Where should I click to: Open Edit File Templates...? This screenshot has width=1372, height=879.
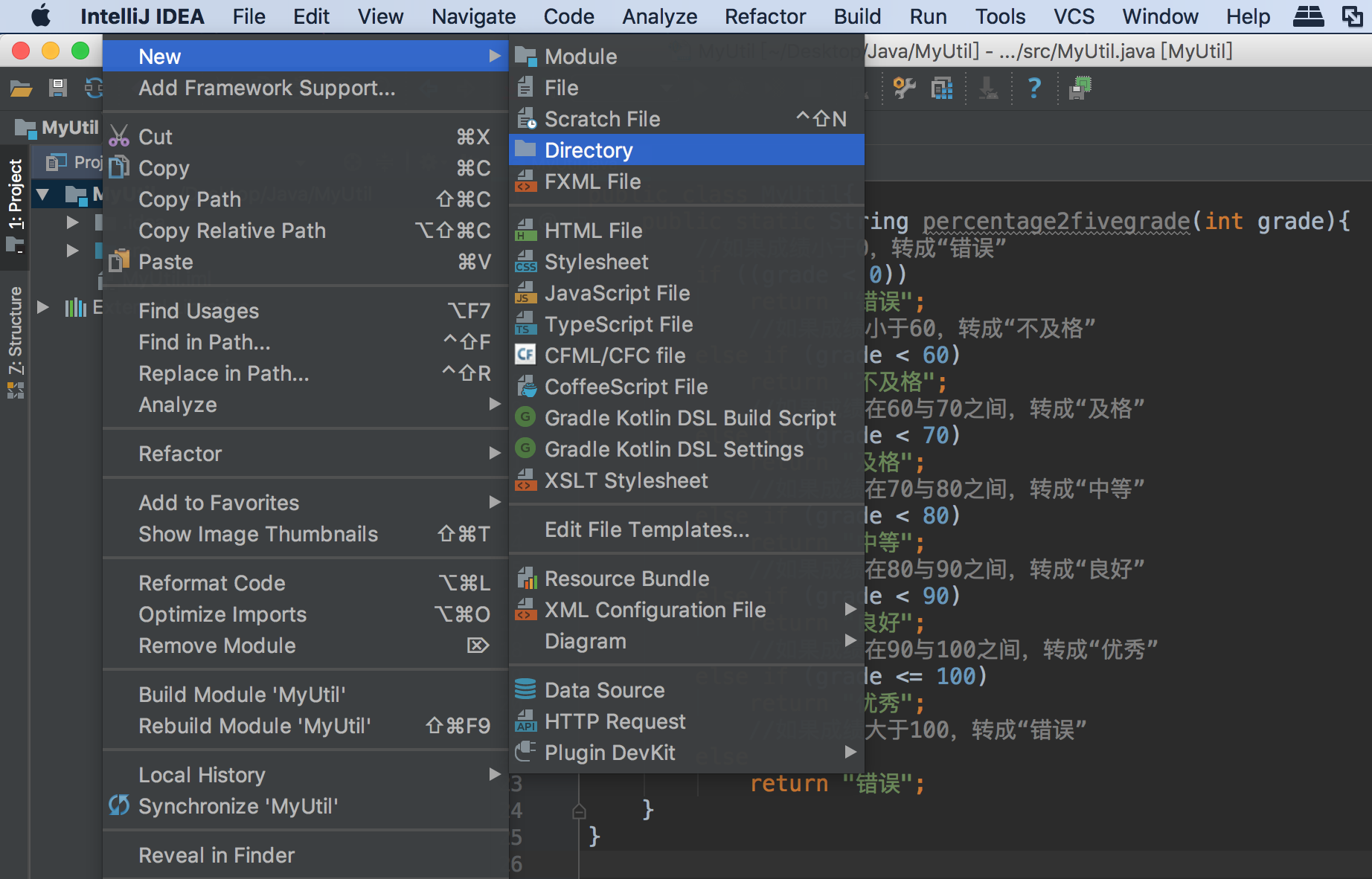tap(686, 529)
